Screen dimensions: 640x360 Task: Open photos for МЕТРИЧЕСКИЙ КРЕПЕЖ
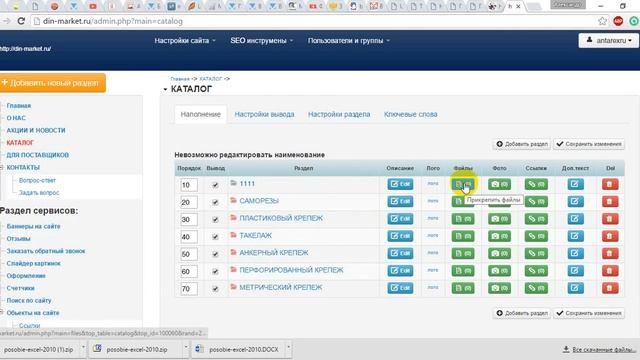(x=499, y=288)
